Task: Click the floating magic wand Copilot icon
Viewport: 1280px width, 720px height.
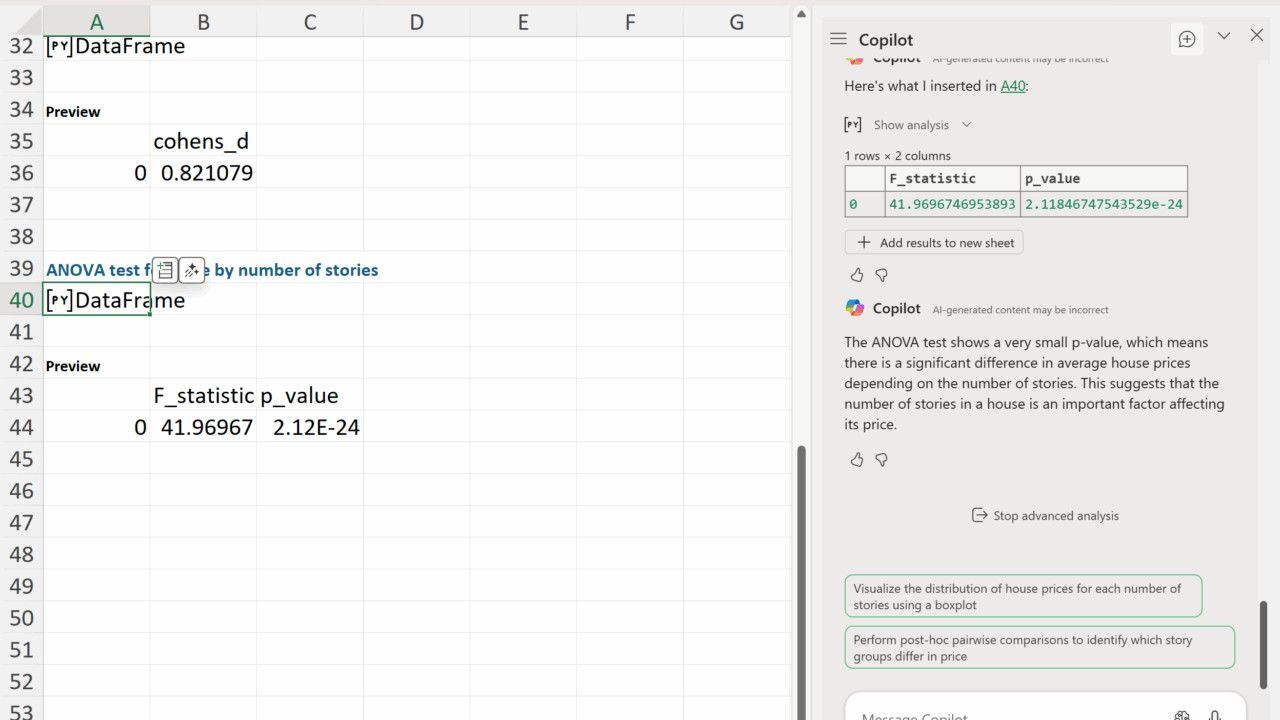Action: tap(192, 270)
